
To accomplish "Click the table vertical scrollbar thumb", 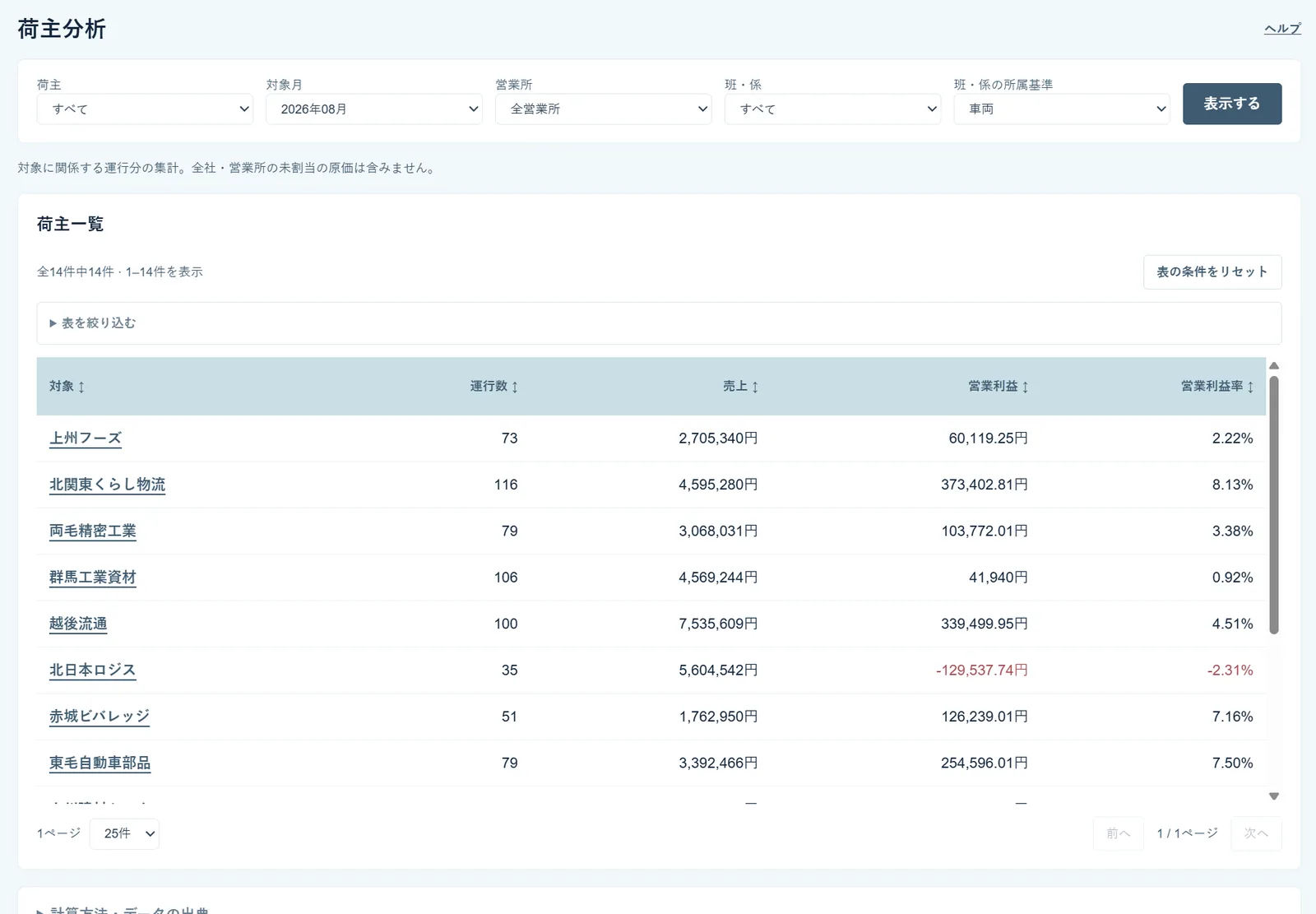I will tap(1274, 505).
